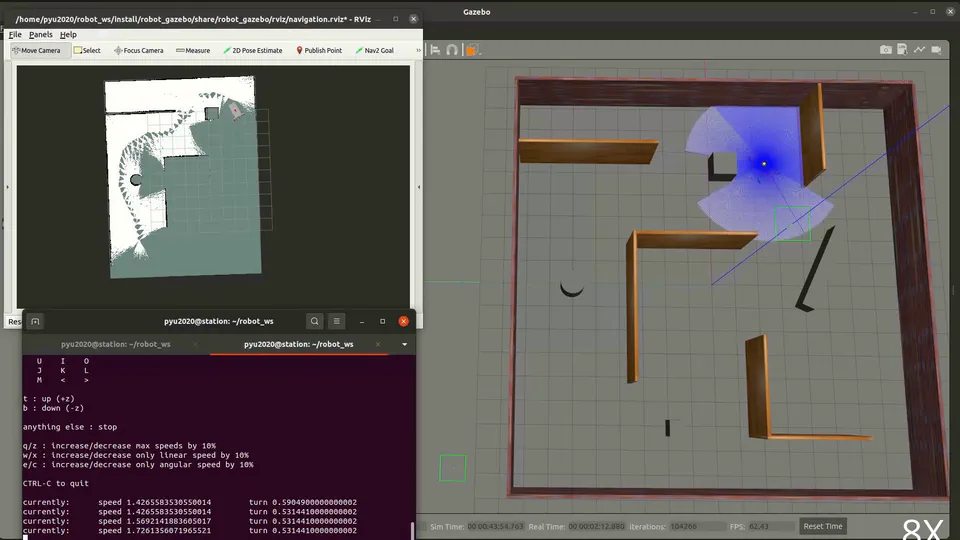Activate the Select tool in RViz
The width and height of the screenshot is (960, 540).
point(87,50)
